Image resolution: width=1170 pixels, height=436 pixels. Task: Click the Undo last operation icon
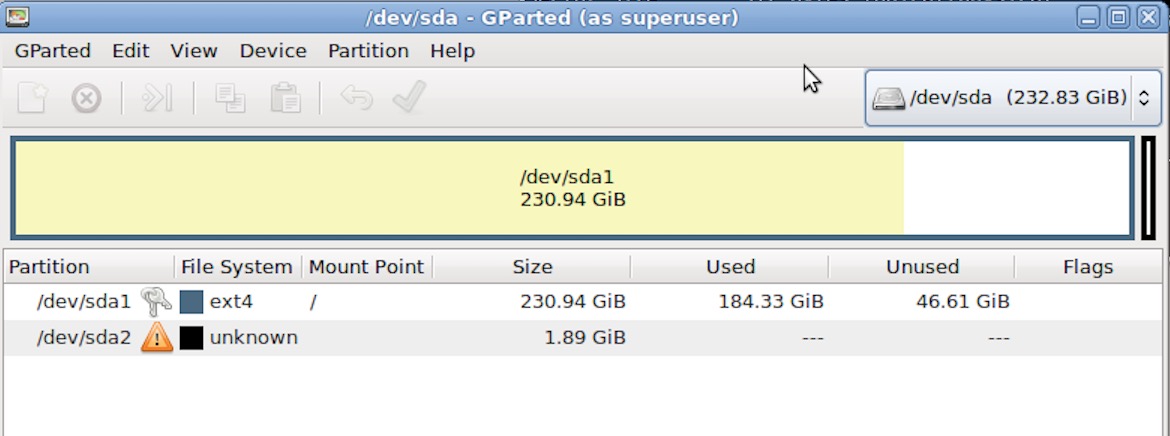pos(356,98)
